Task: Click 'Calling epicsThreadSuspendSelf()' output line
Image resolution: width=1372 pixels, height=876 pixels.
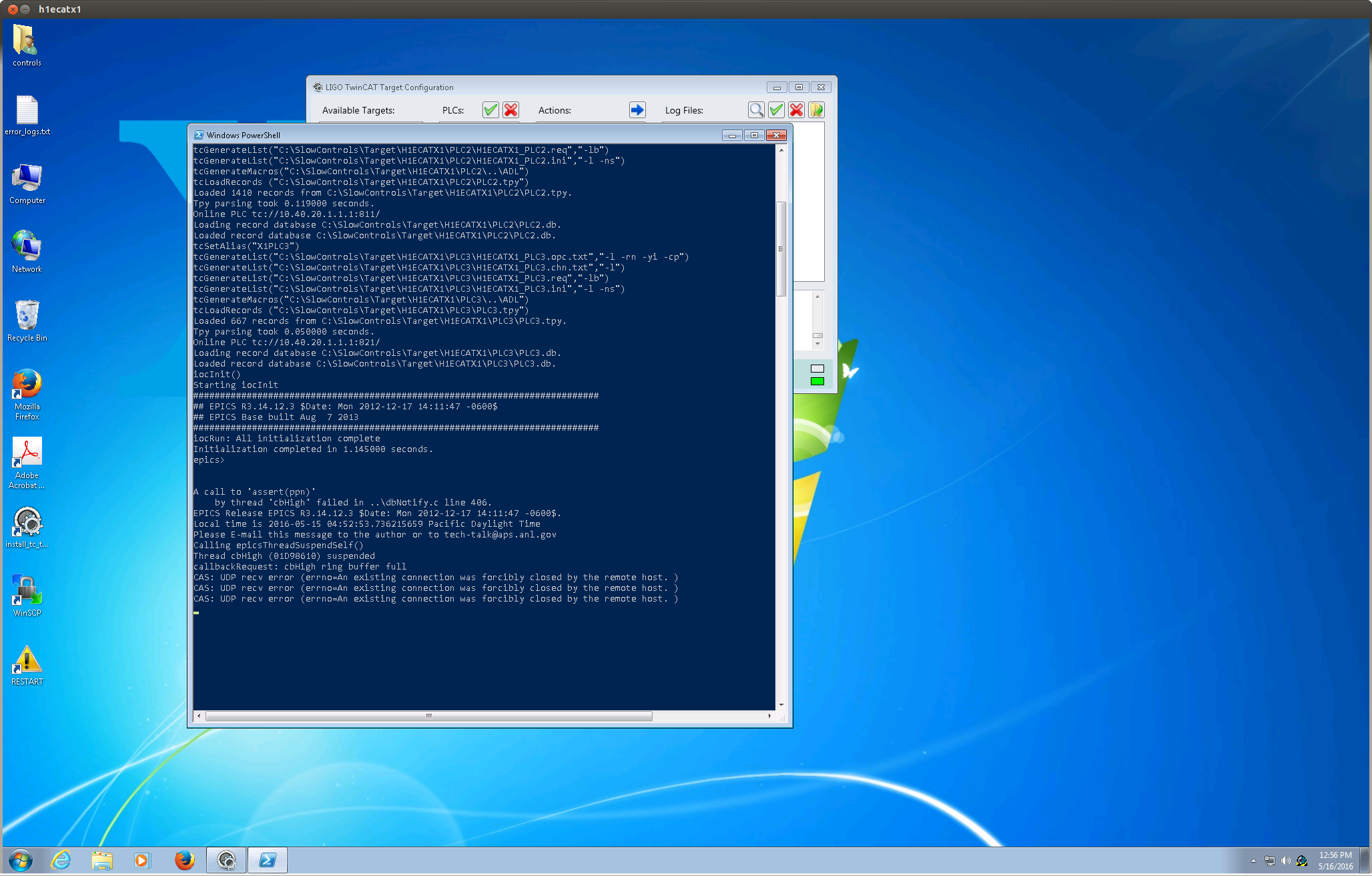Action: [279, 545]
